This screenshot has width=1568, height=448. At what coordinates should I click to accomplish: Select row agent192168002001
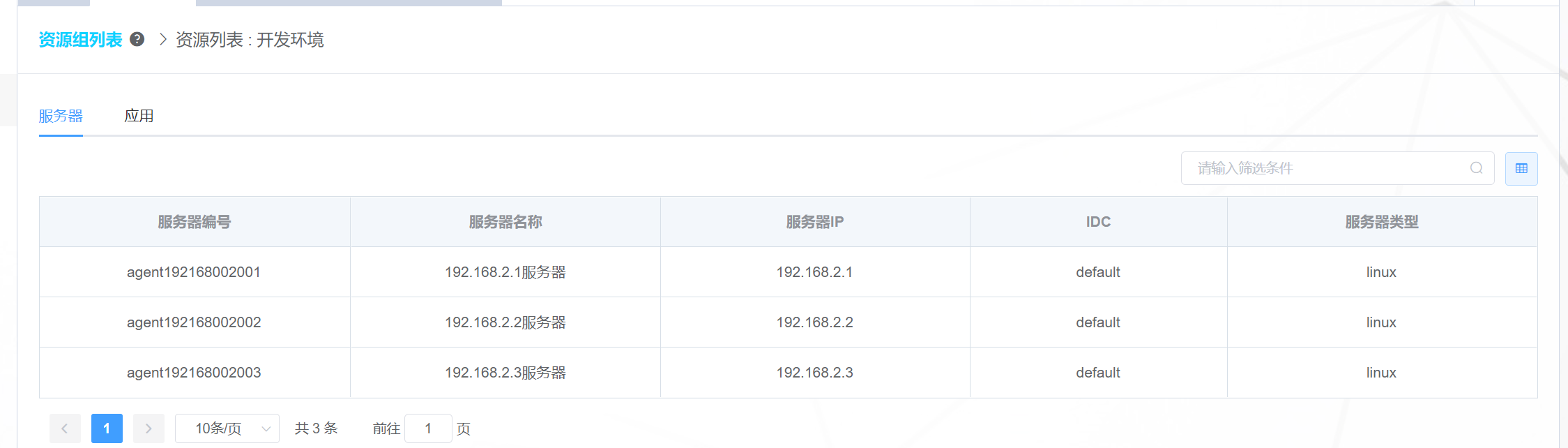[x=194, y=272]
